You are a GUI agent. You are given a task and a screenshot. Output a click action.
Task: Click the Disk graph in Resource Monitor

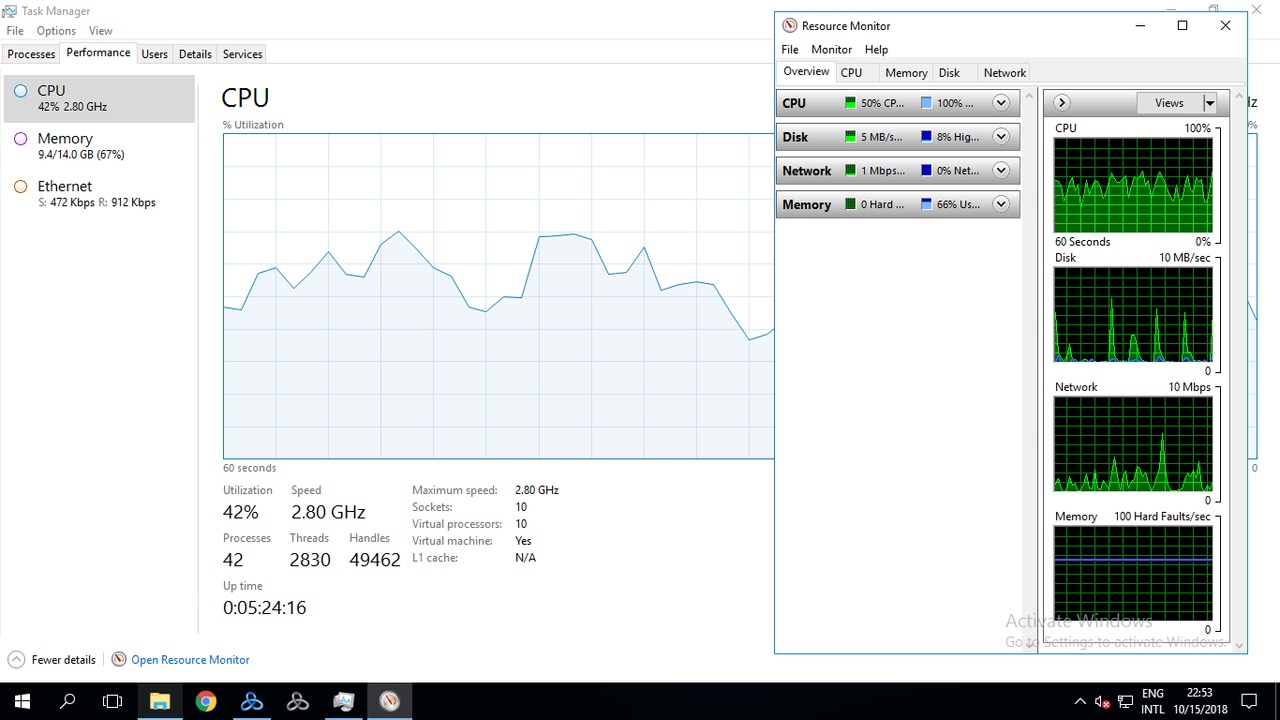1133,314
